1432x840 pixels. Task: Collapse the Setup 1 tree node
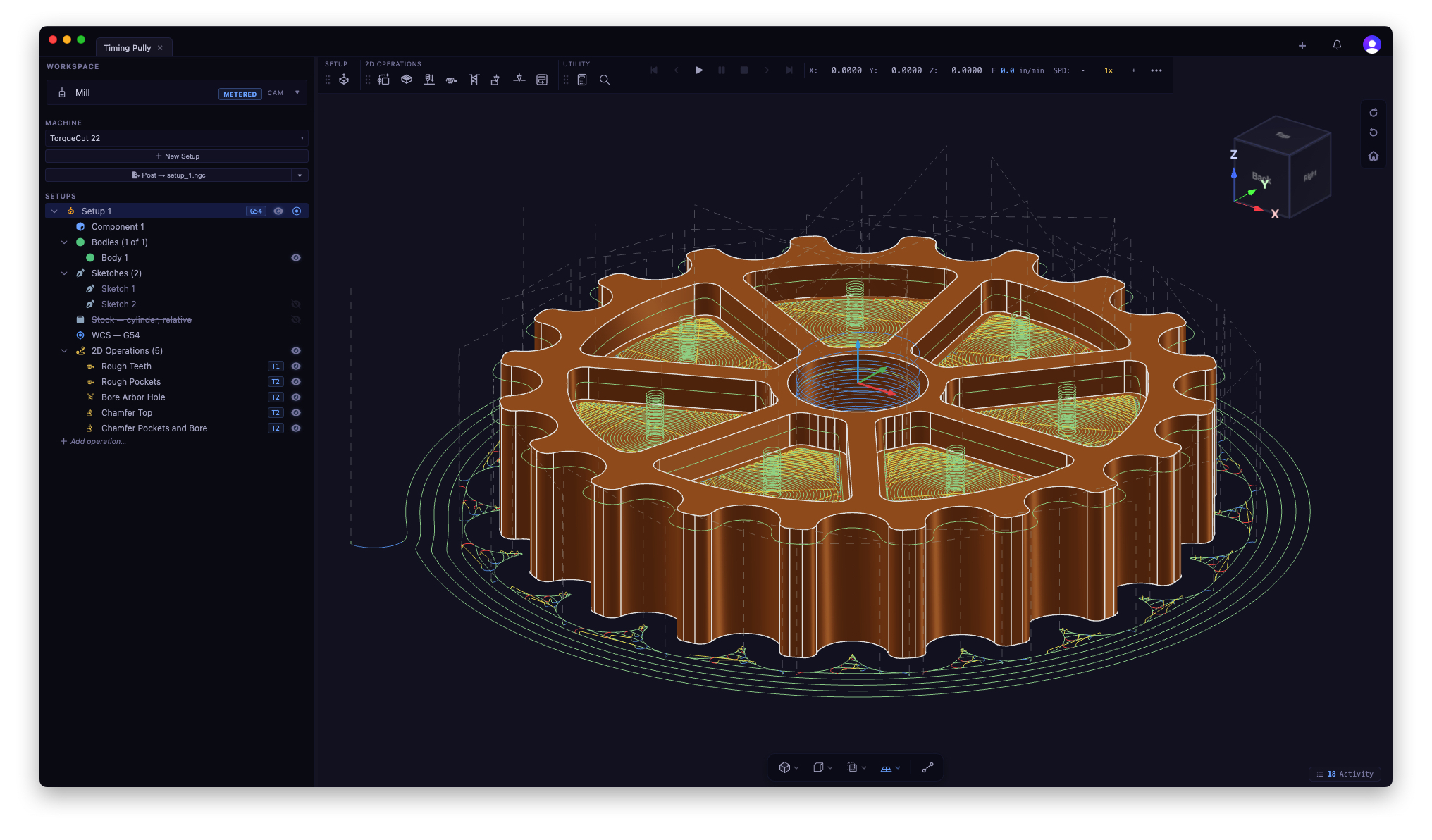[x=54, y=211]
